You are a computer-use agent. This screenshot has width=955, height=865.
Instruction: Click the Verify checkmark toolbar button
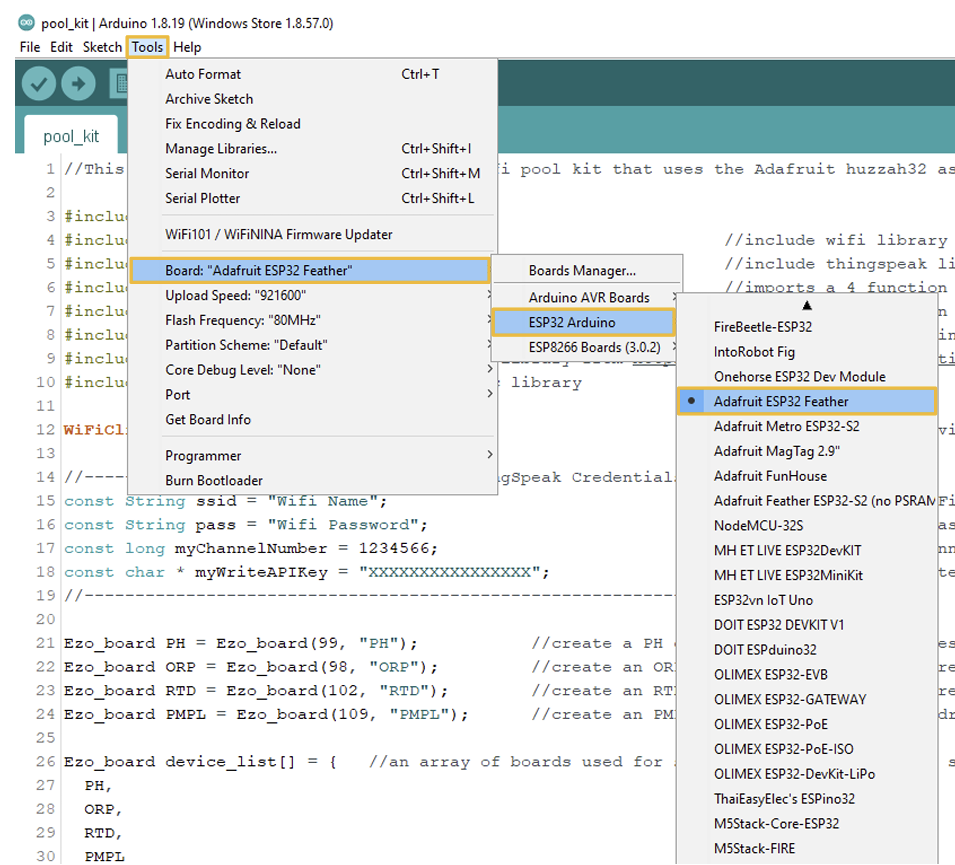click(x=38, y=83)
